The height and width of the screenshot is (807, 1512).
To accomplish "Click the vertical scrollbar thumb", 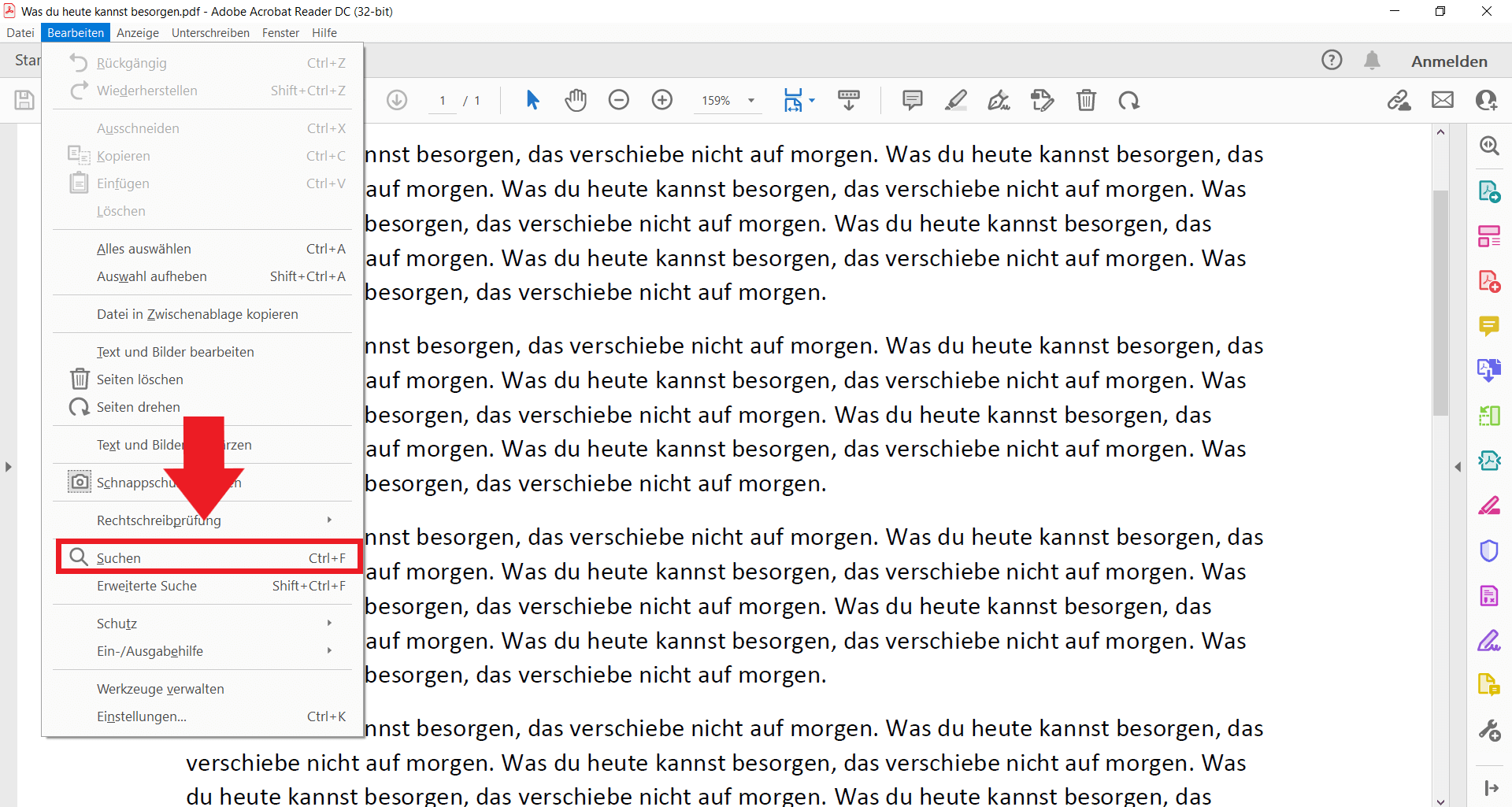I will (x=1440, y=302).
